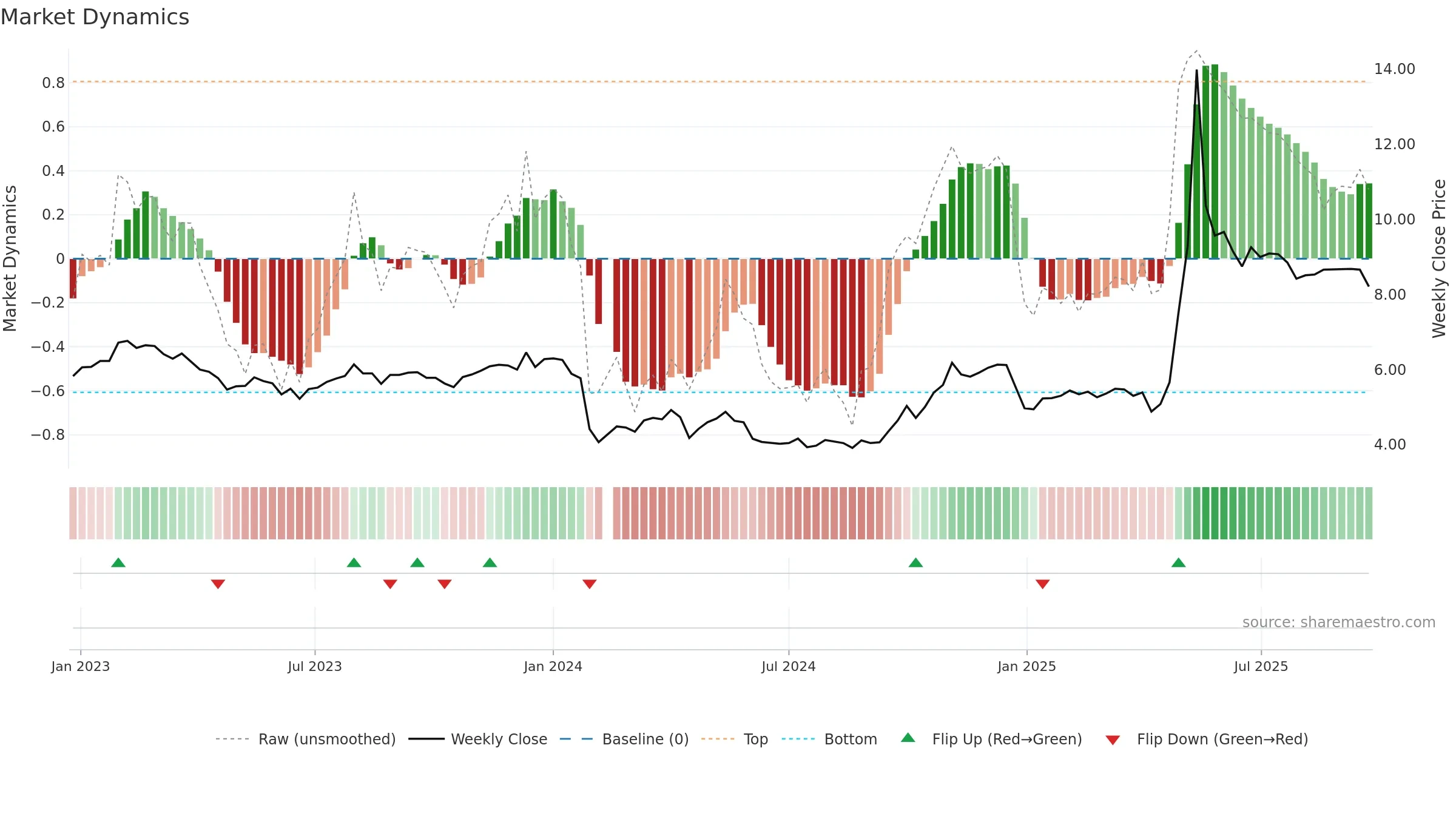Select the green flip-up triangle at August 2023
1456x819 pixels.
click(354, 563)
